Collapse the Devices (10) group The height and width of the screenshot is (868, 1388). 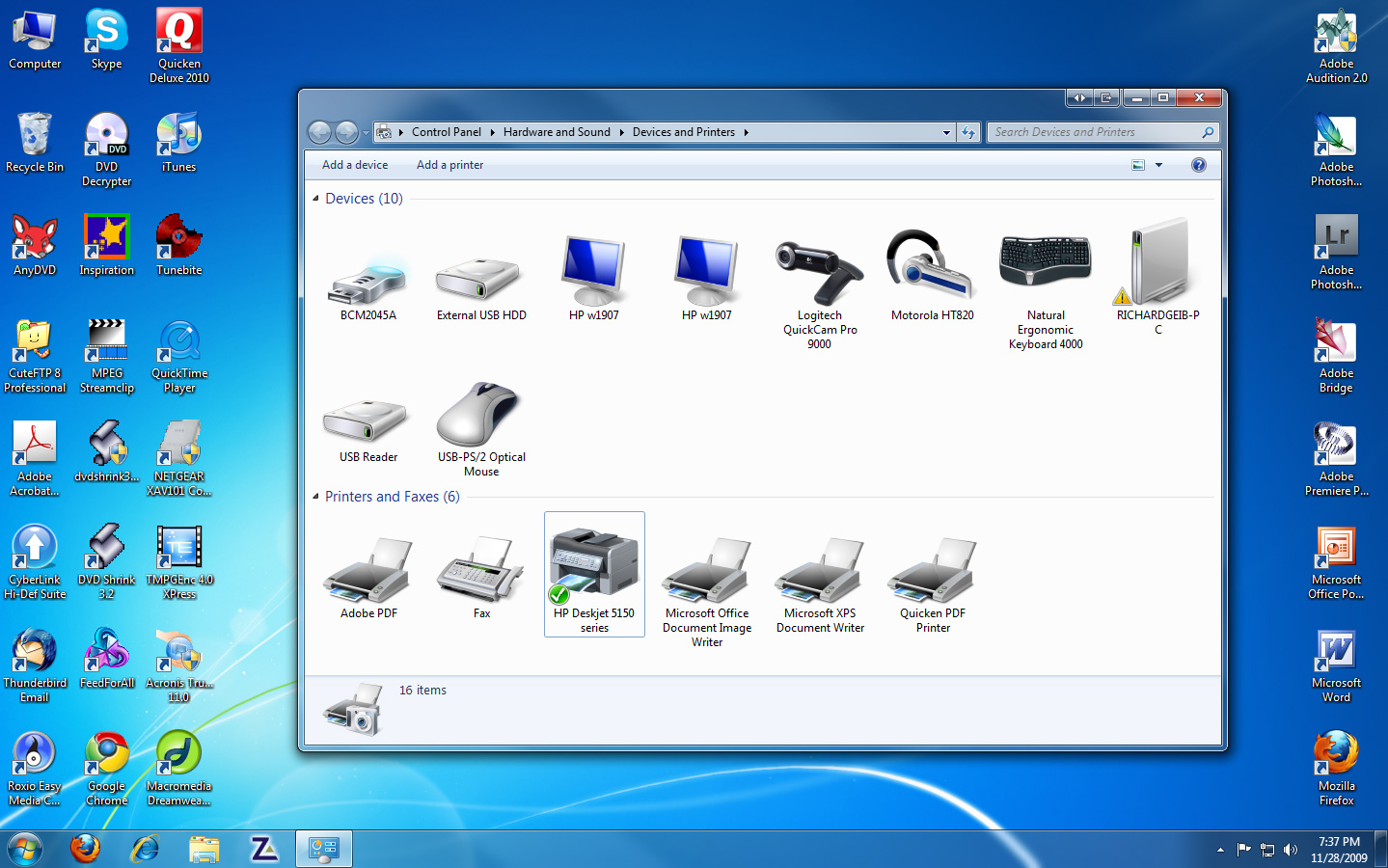pyautogui.click(x=315, y=199)
